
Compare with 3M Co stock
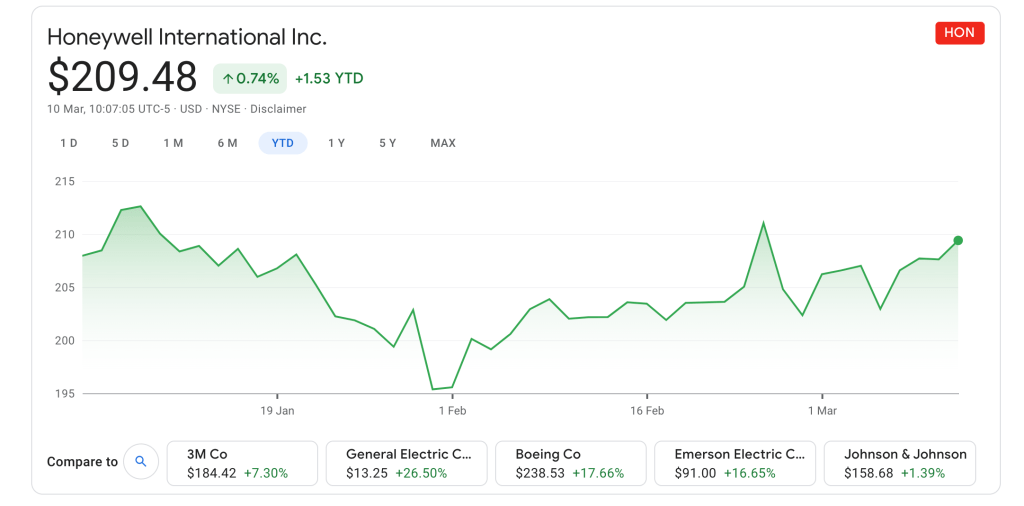(x=242, y=463)
